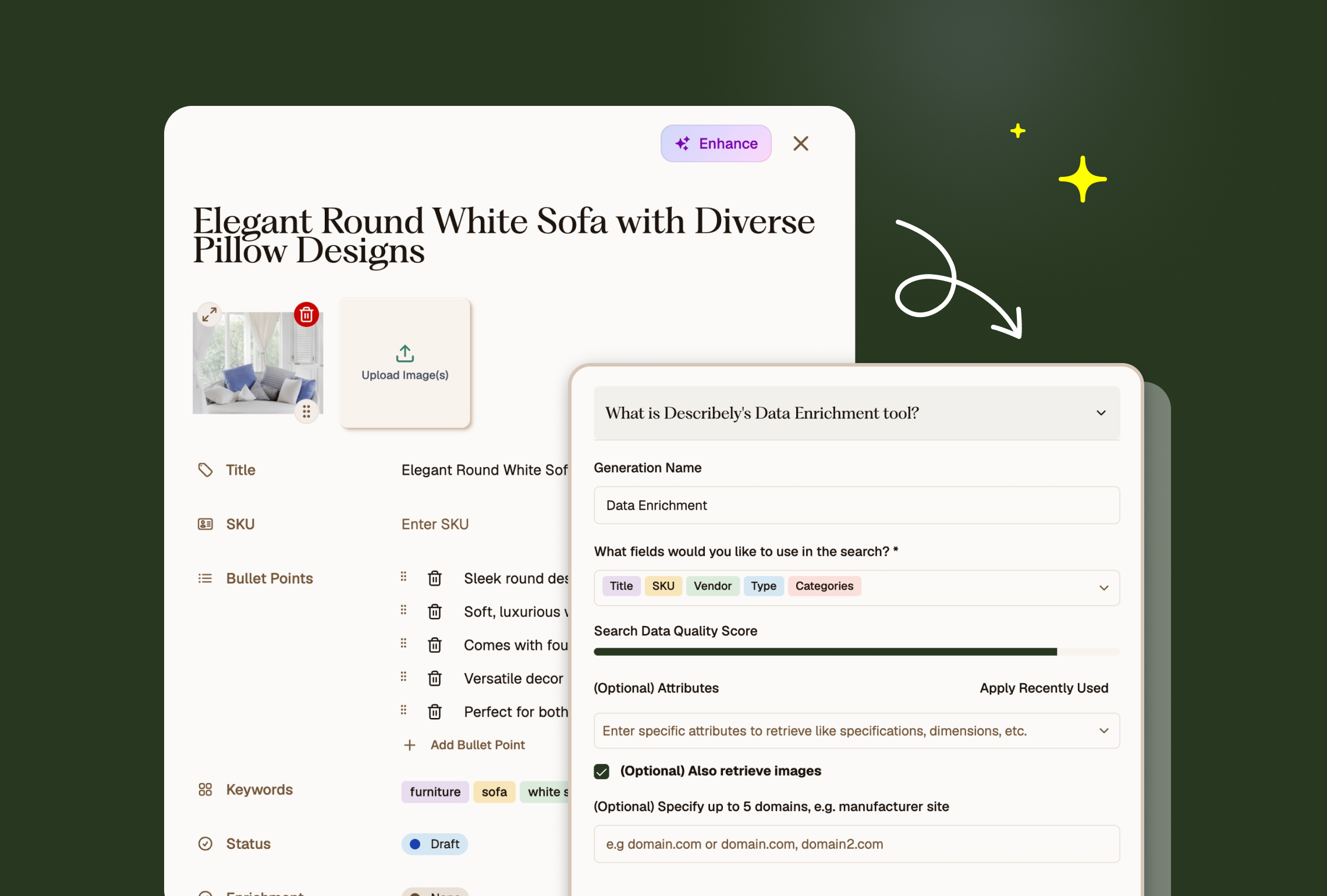Delete the 'Perfect for both' bullet
Screen dimensions: 1327x896
click(x=435, y=712)
